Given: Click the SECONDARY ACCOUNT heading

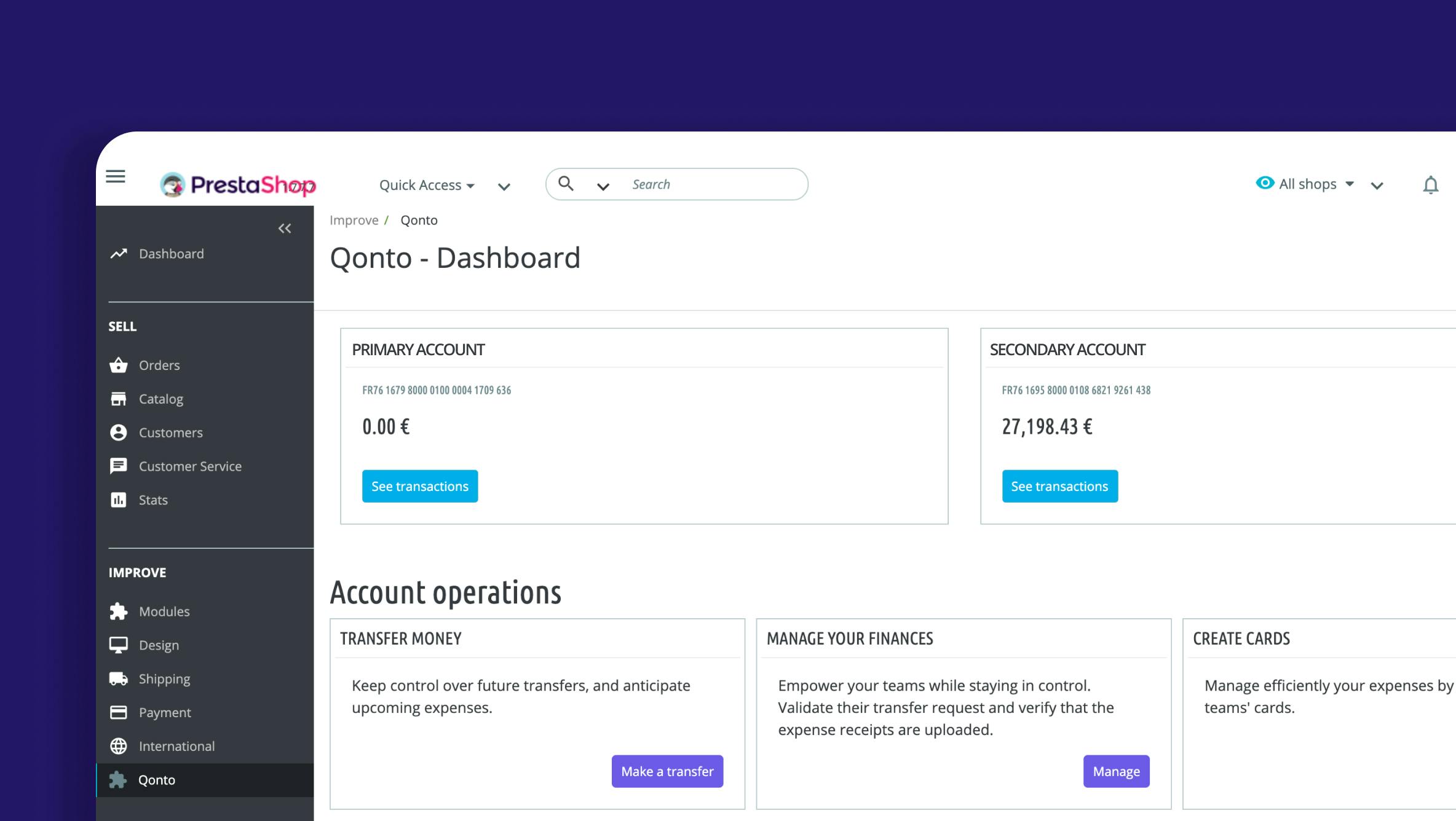Looking at the screenshot, I should [x=1067, y=350].
